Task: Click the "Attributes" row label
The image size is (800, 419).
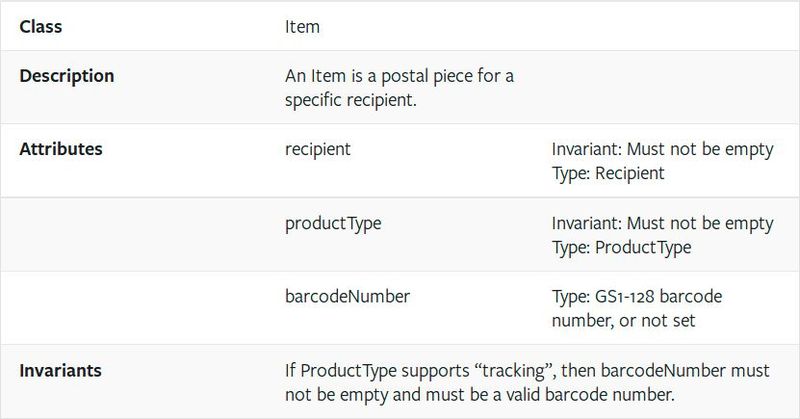Action: point(61,149)
